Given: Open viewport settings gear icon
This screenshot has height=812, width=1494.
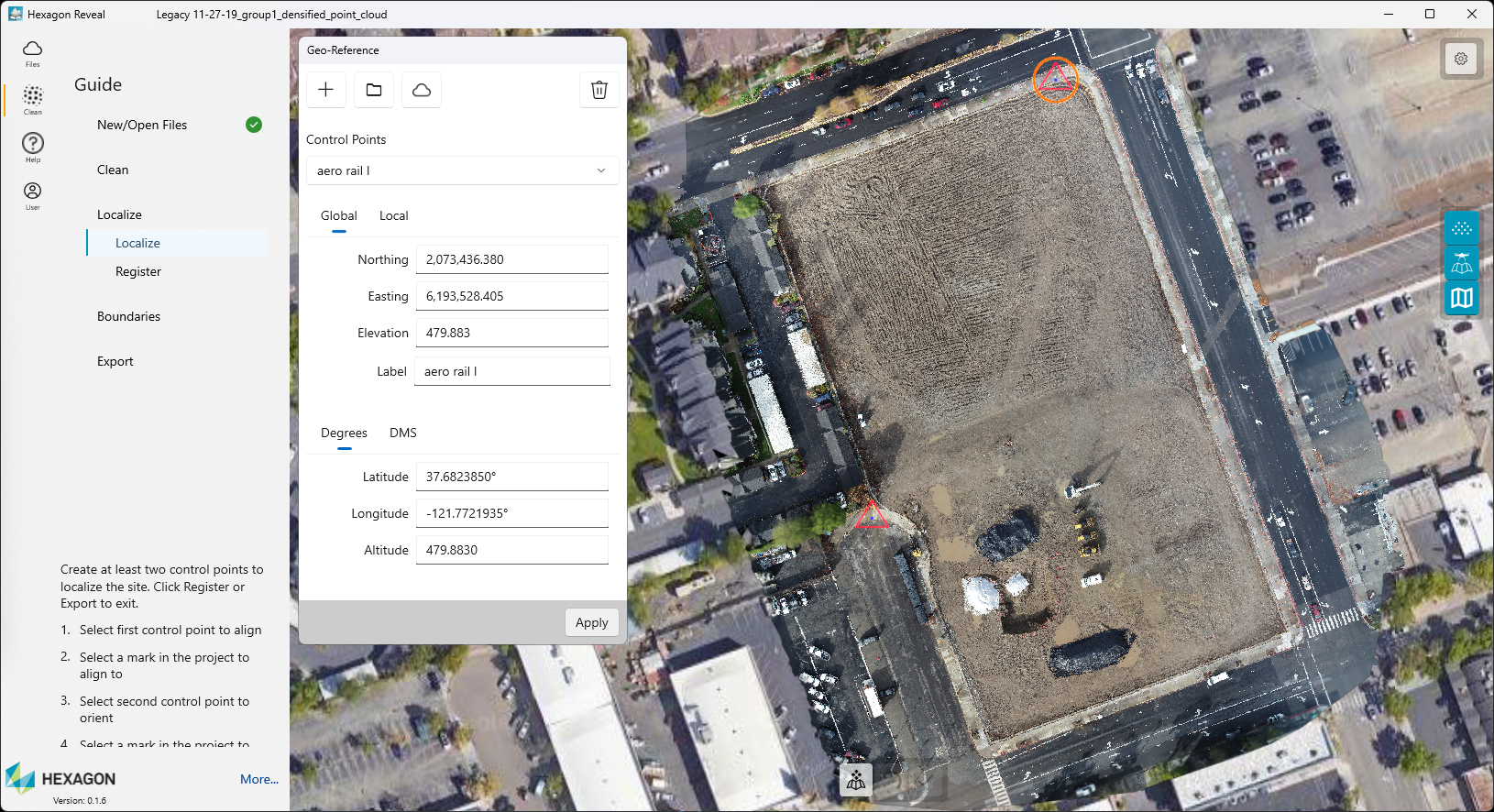Looking at the screenshot, I should tap(1461, 59).
